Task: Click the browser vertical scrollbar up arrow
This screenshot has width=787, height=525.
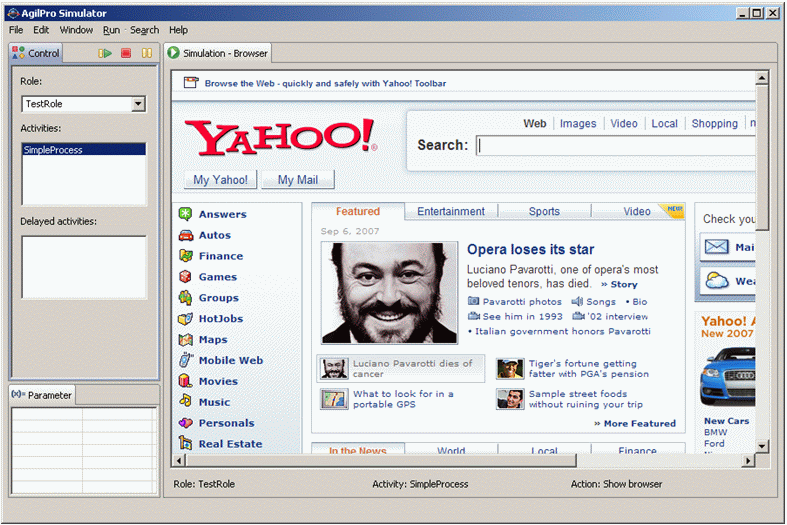Action: pos(762,78)
